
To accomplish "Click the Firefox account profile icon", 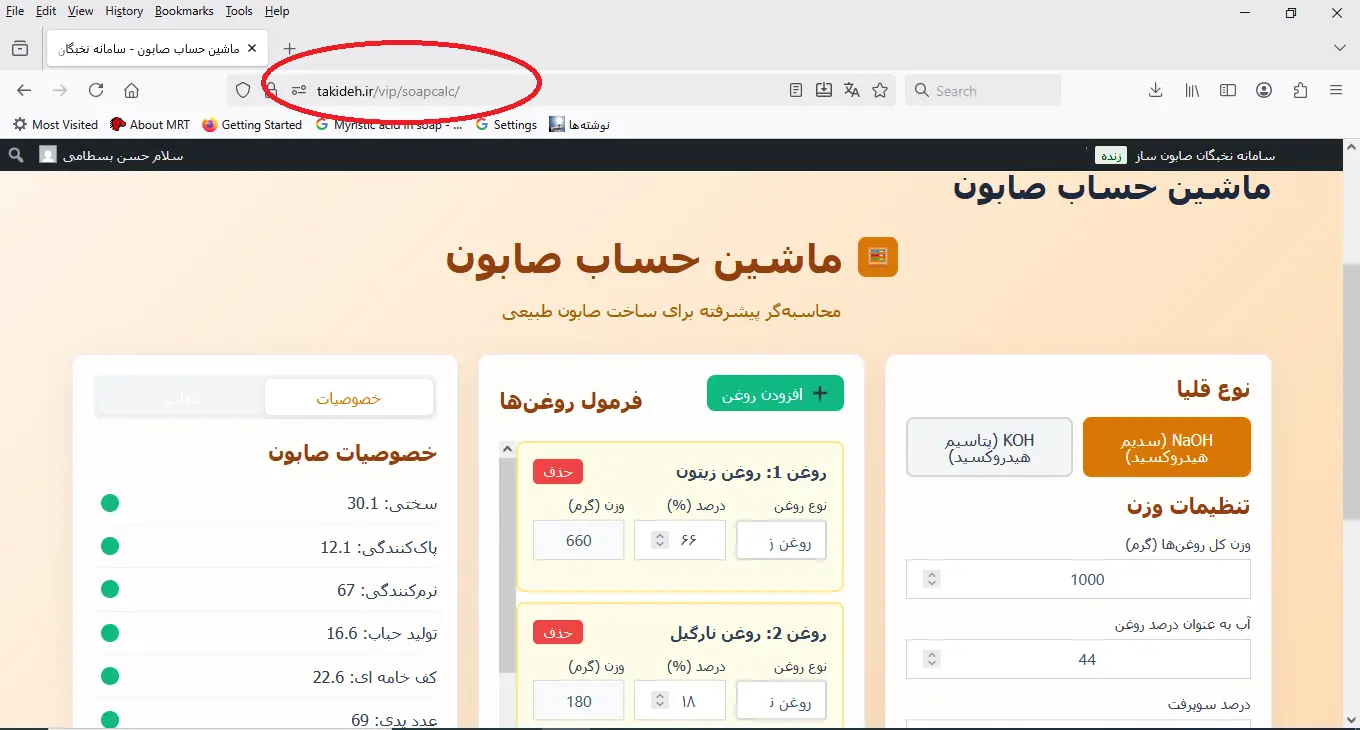I will pyautogui.click(x=1264, y=91).
